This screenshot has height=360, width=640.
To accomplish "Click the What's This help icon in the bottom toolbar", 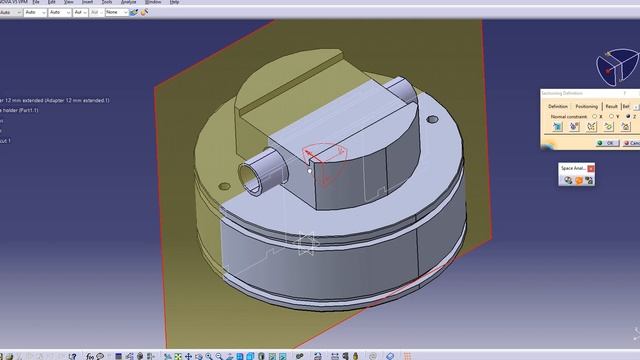I will [x=73, y=356].
